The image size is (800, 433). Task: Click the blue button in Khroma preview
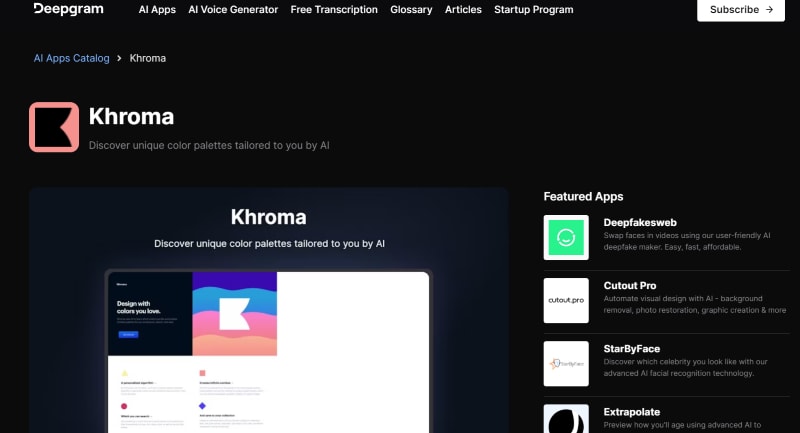[128, 335]
